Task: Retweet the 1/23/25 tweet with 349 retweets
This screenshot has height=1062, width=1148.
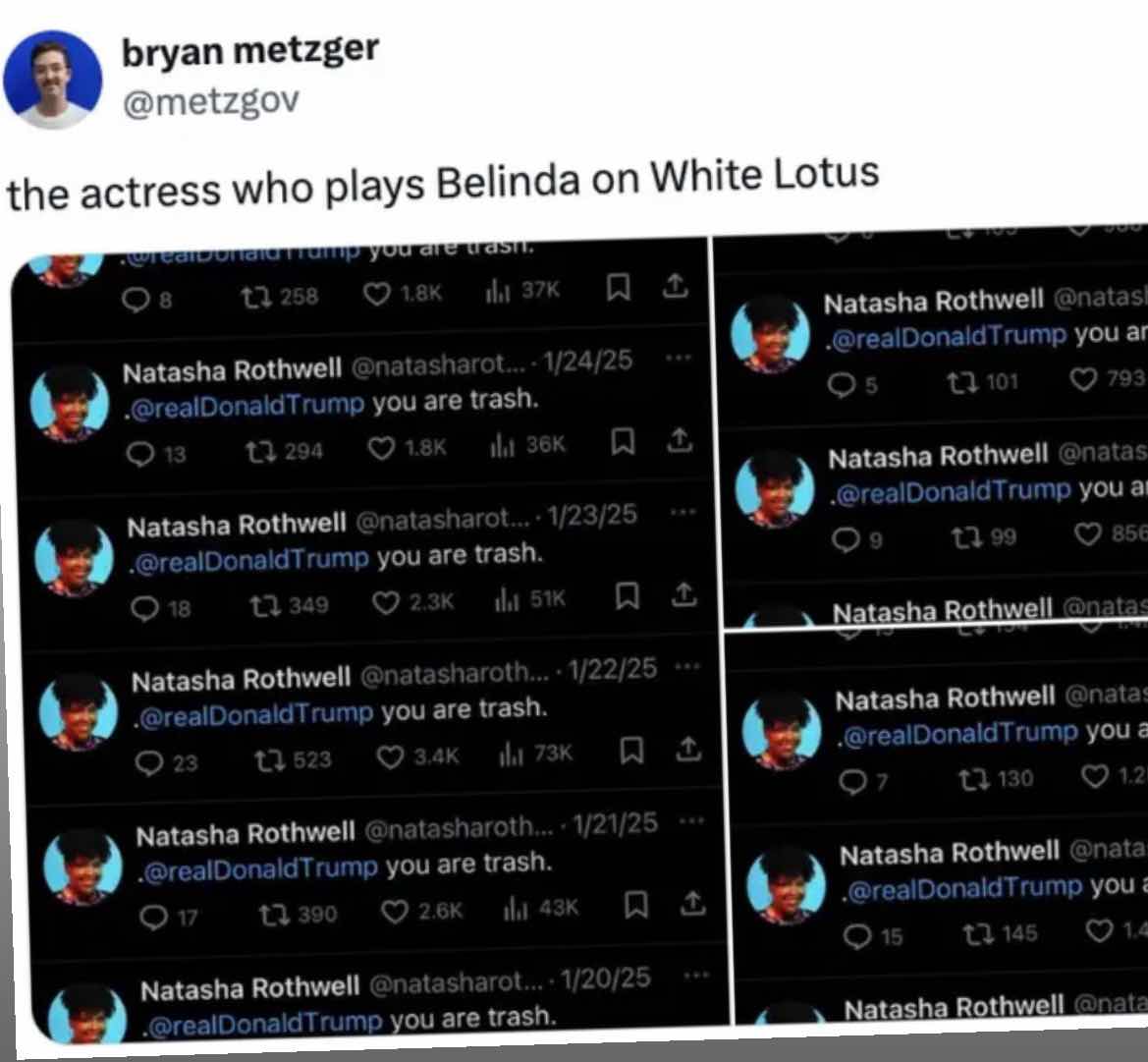Action: 289,605
